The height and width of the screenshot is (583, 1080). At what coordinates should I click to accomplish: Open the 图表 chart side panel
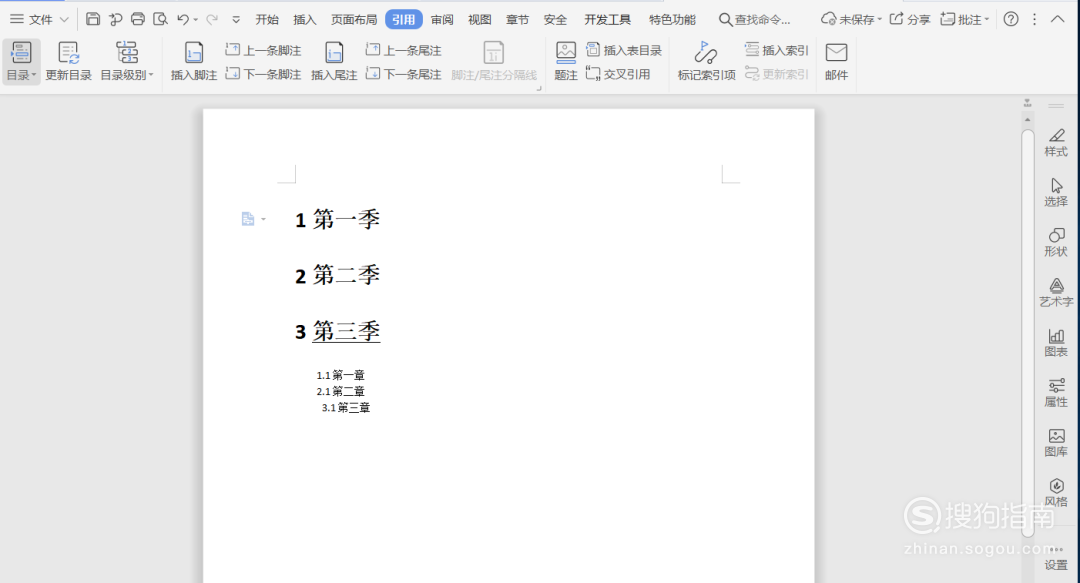coord(1056,342)
